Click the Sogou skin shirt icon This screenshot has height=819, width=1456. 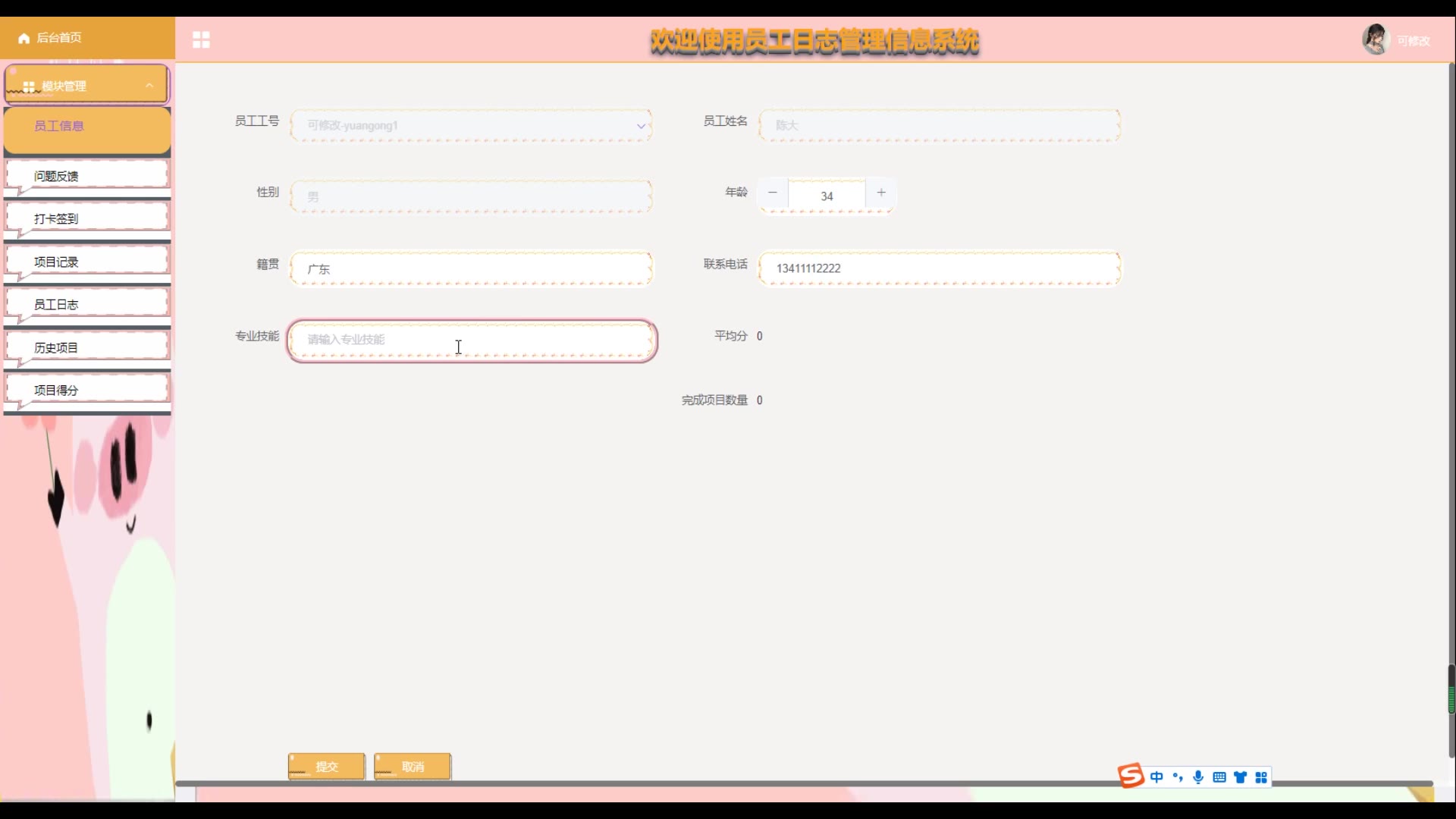tap(1241, 777)
